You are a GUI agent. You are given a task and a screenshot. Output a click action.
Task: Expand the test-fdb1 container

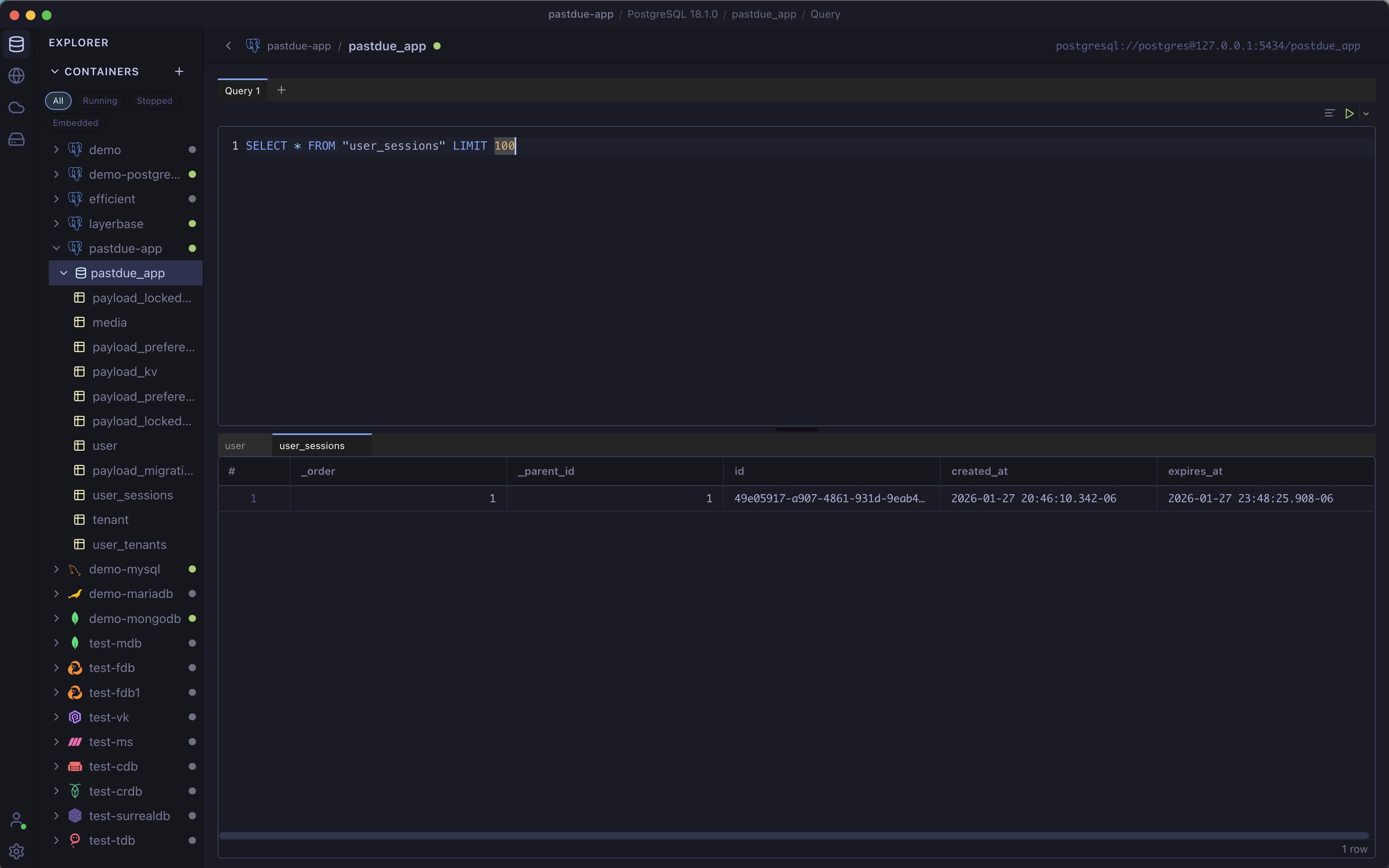tap(56, 693)
